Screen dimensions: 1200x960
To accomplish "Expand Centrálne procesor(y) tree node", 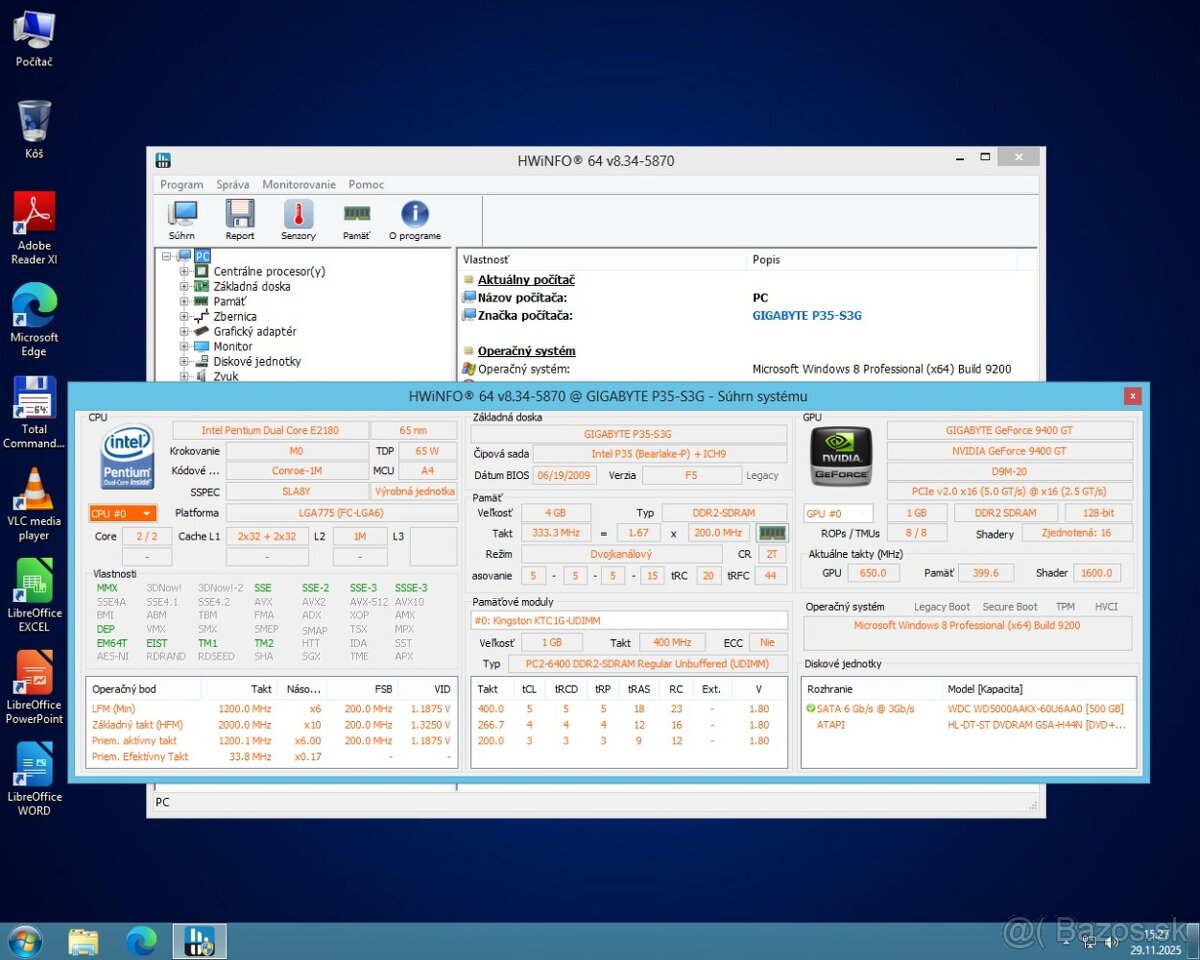I will [184, 271].
